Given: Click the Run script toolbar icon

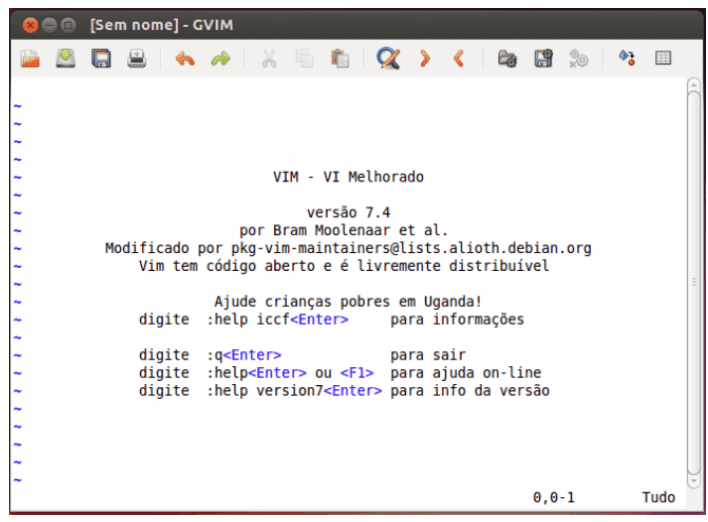Looking at the screenshot, I should 578,59.
